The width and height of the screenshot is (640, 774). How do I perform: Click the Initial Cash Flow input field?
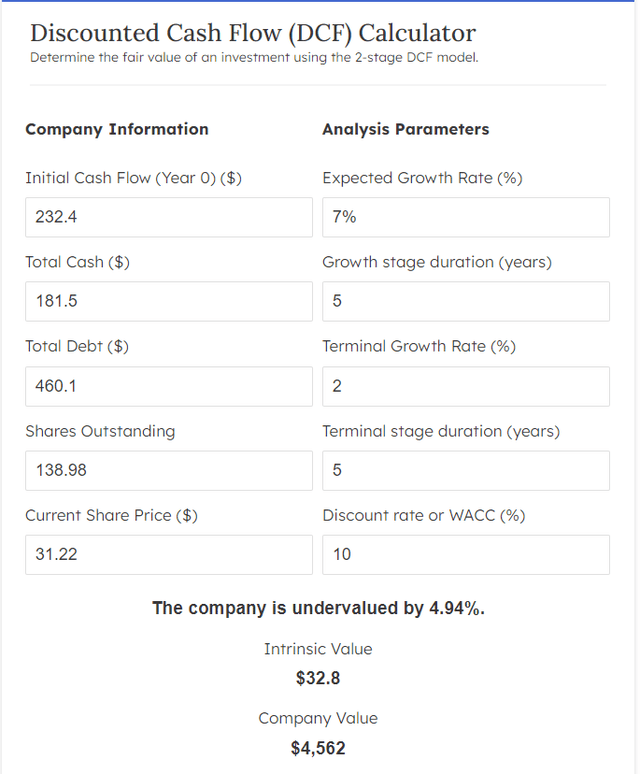coord(168,217)
